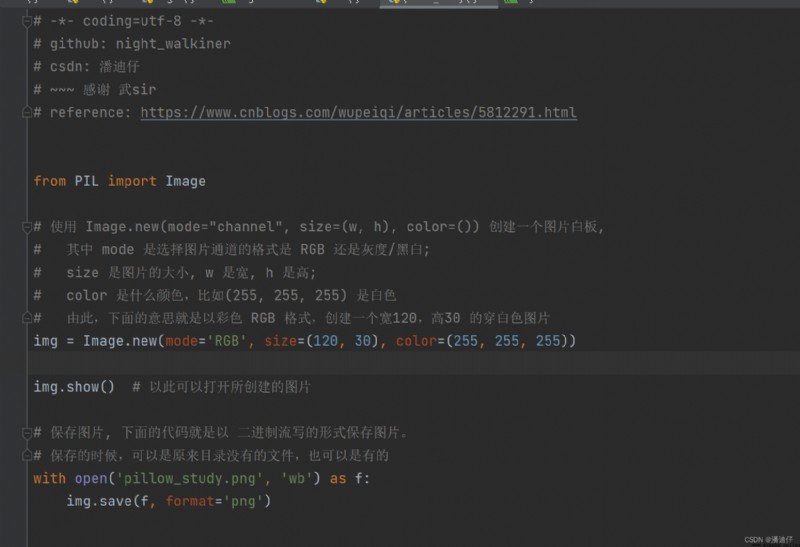Click the 'from' keyword in import line
The image size is (800, 547).
[49, 181]
